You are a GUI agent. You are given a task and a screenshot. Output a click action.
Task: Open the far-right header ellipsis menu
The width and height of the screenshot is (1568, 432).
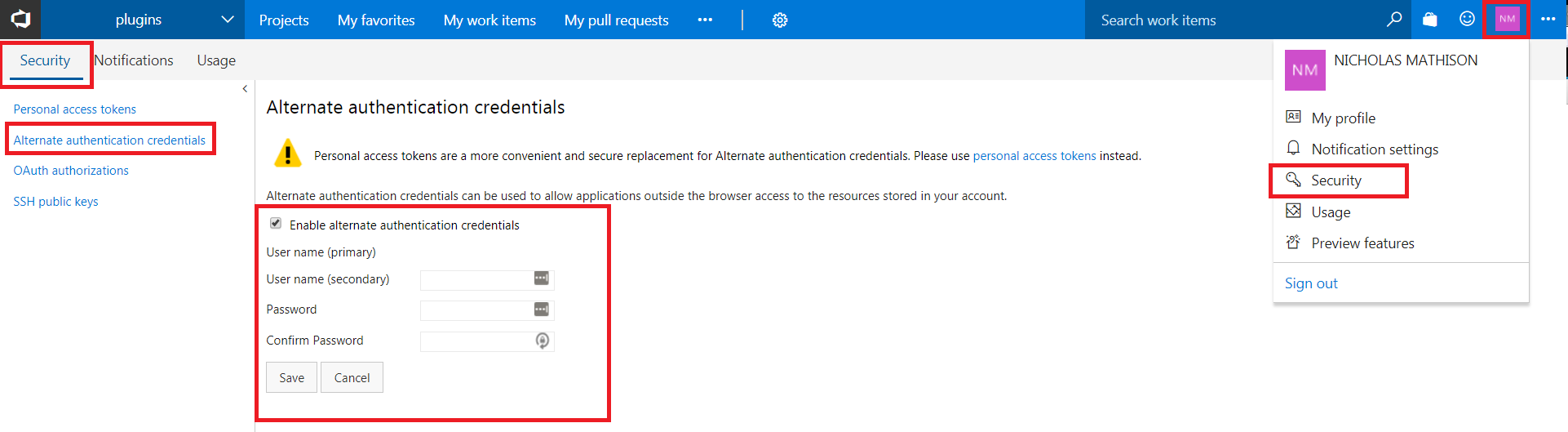[1548, 20]
